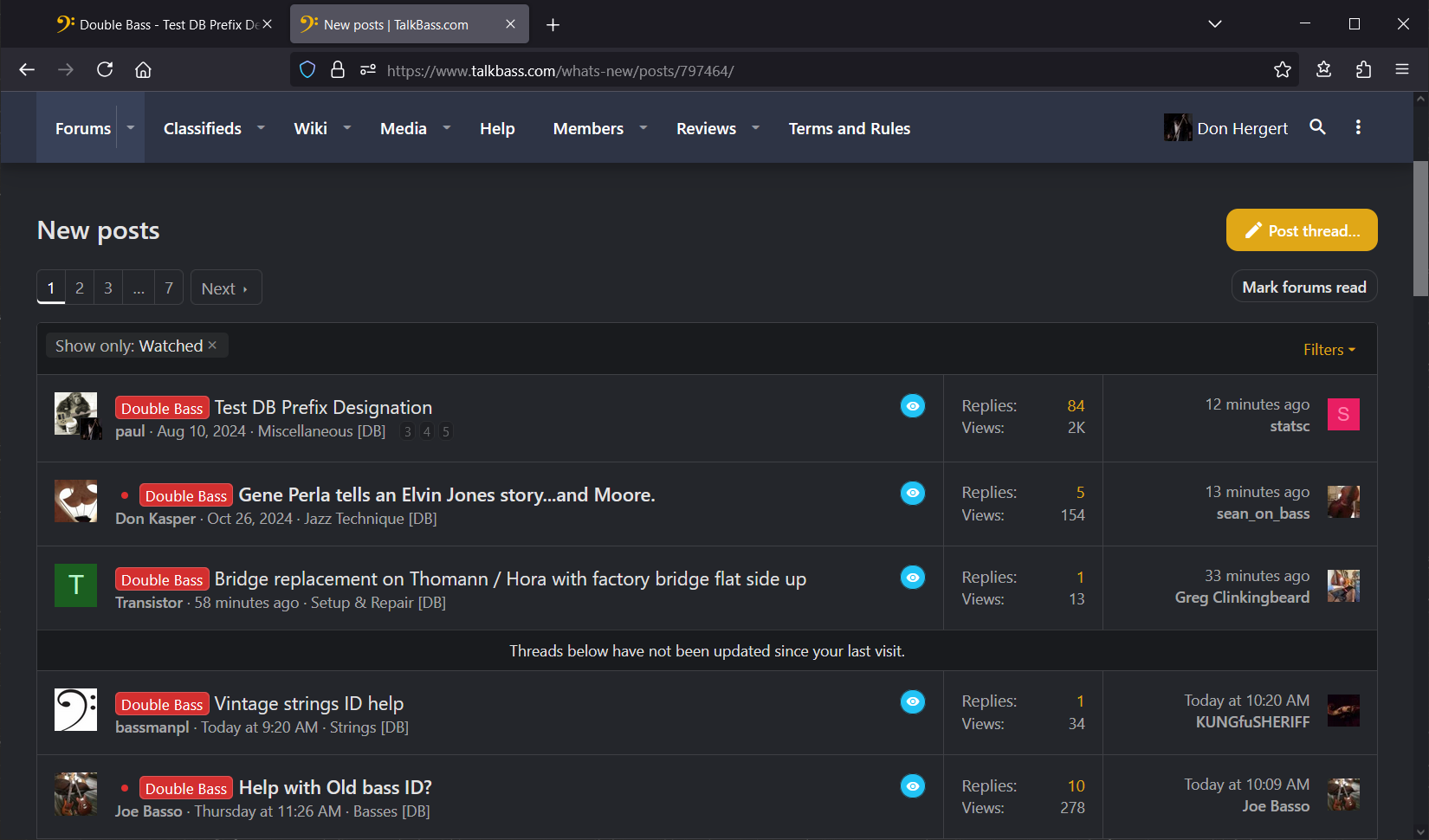
Task: Reload the current page
Action: [105, 69]
